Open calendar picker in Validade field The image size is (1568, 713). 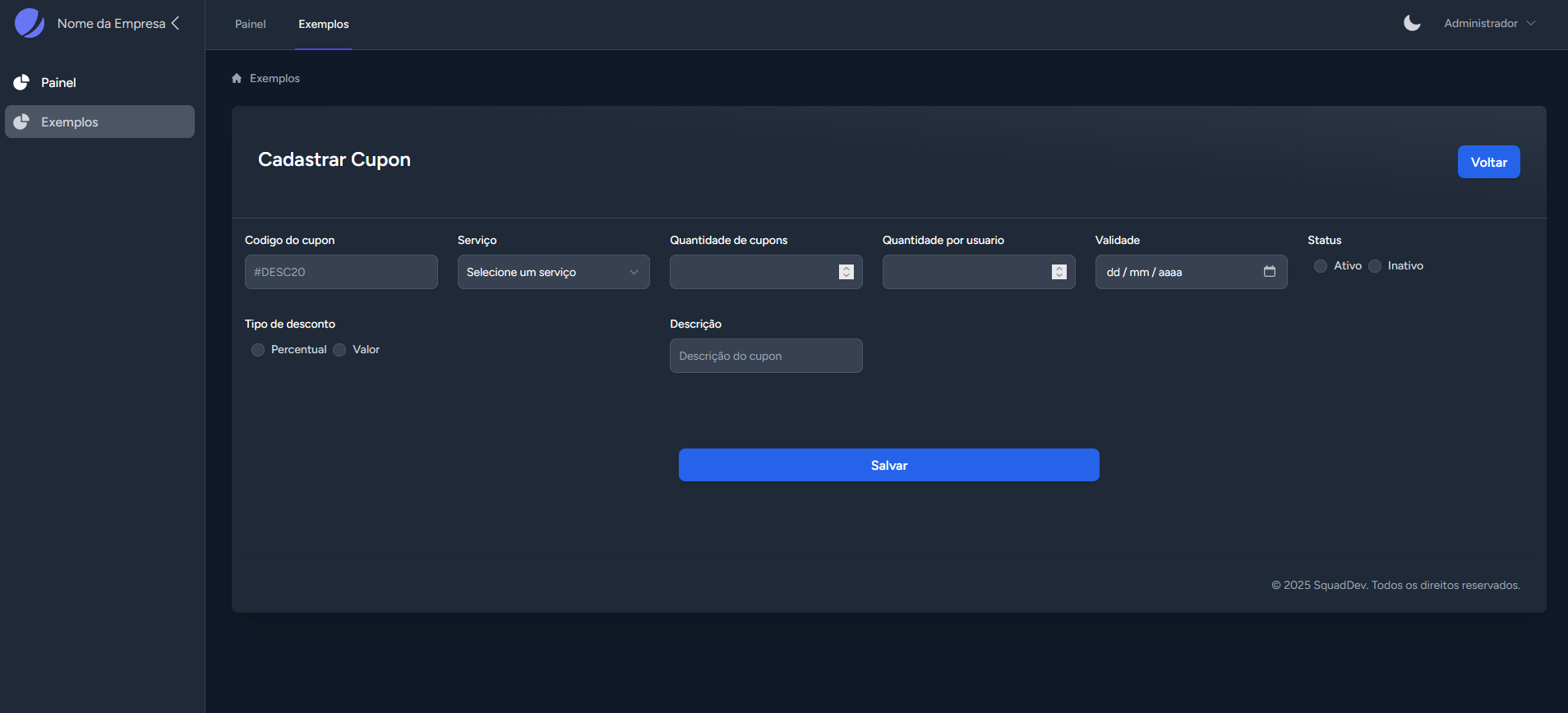coord(1269,272)
